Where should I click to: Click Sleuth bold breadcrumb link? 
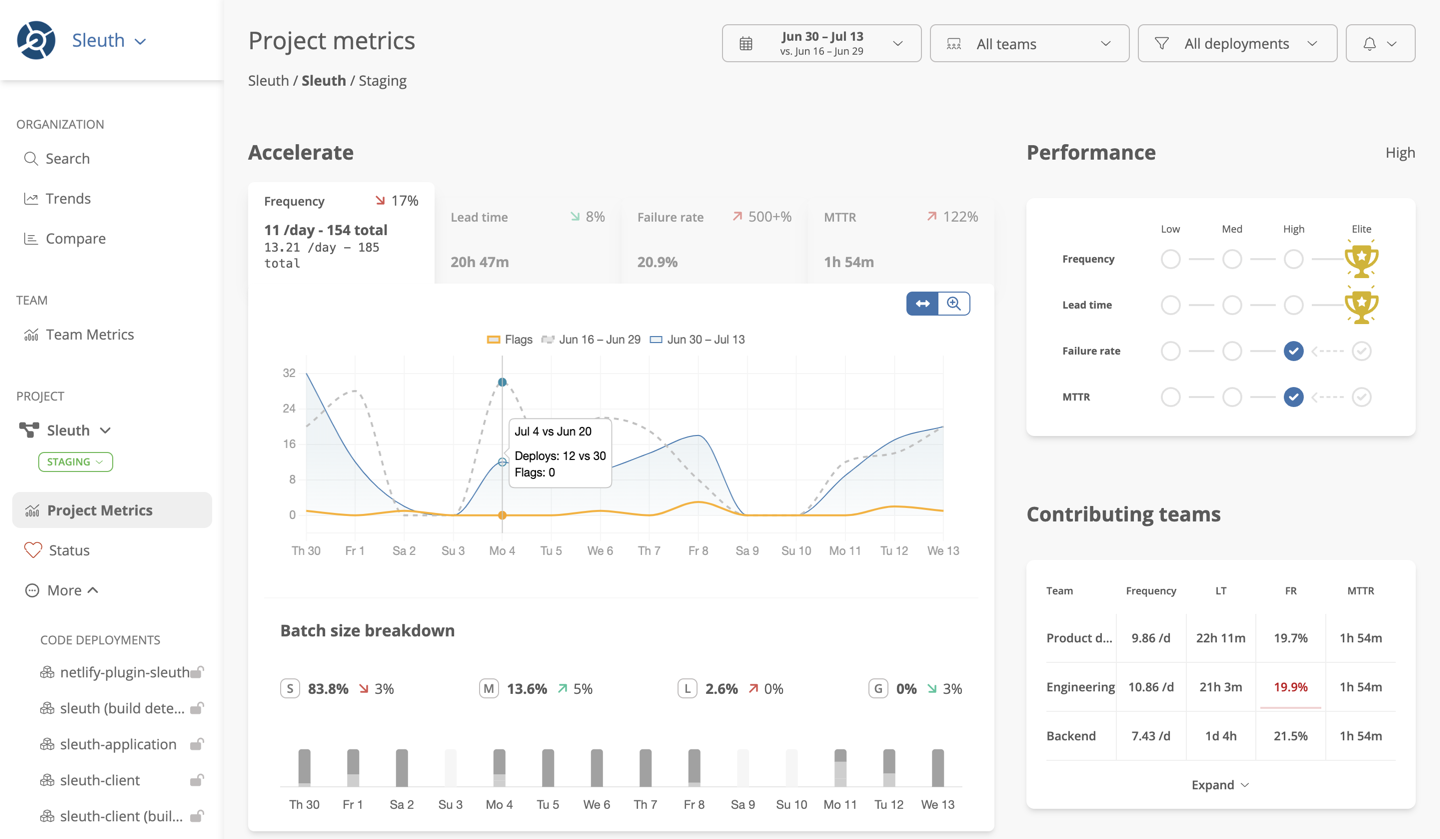pyautogui.click(x=324, y=80)
